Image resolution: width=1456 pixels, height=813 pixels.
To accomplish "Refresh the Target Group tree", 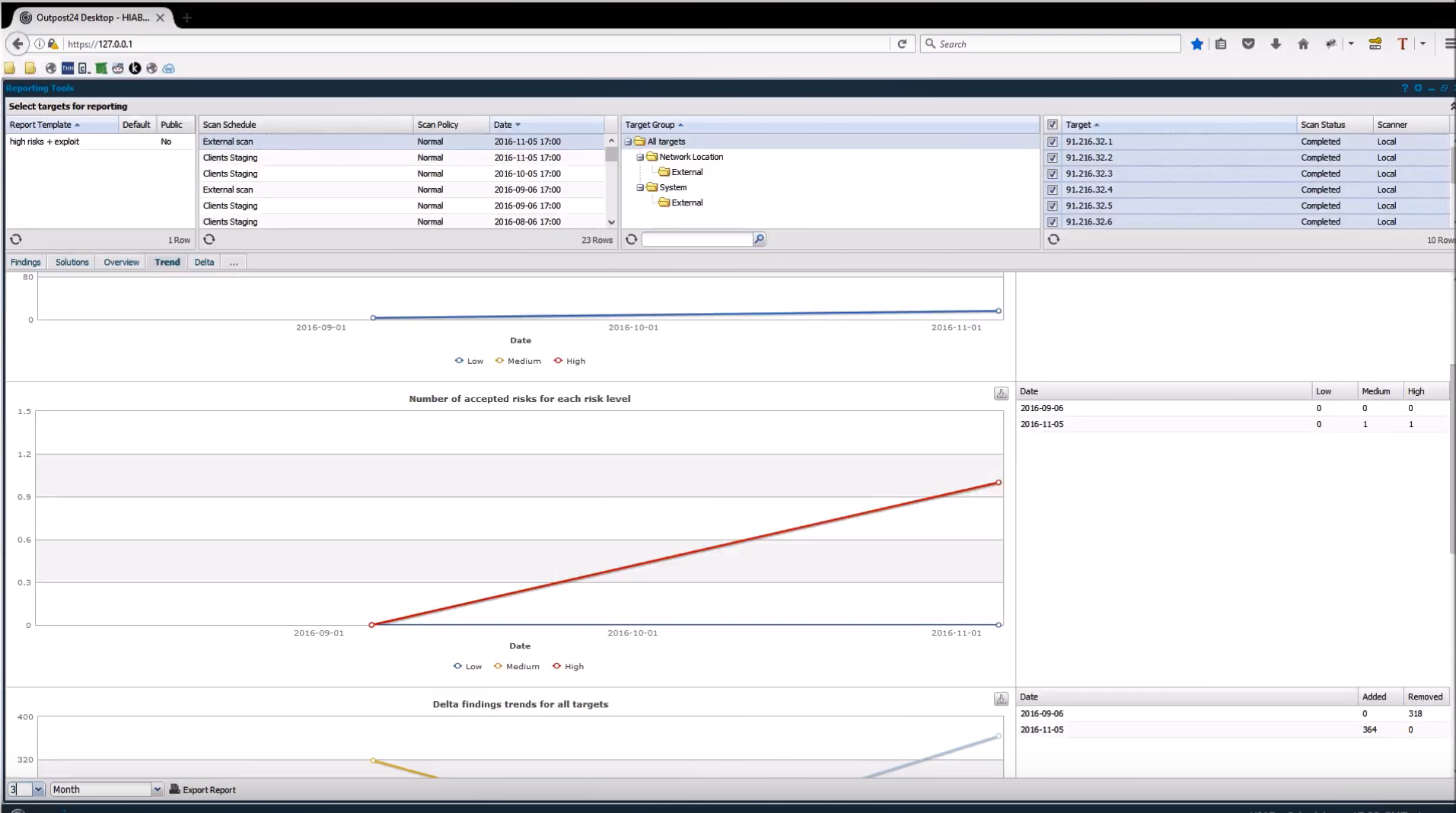I will [631, 240].
